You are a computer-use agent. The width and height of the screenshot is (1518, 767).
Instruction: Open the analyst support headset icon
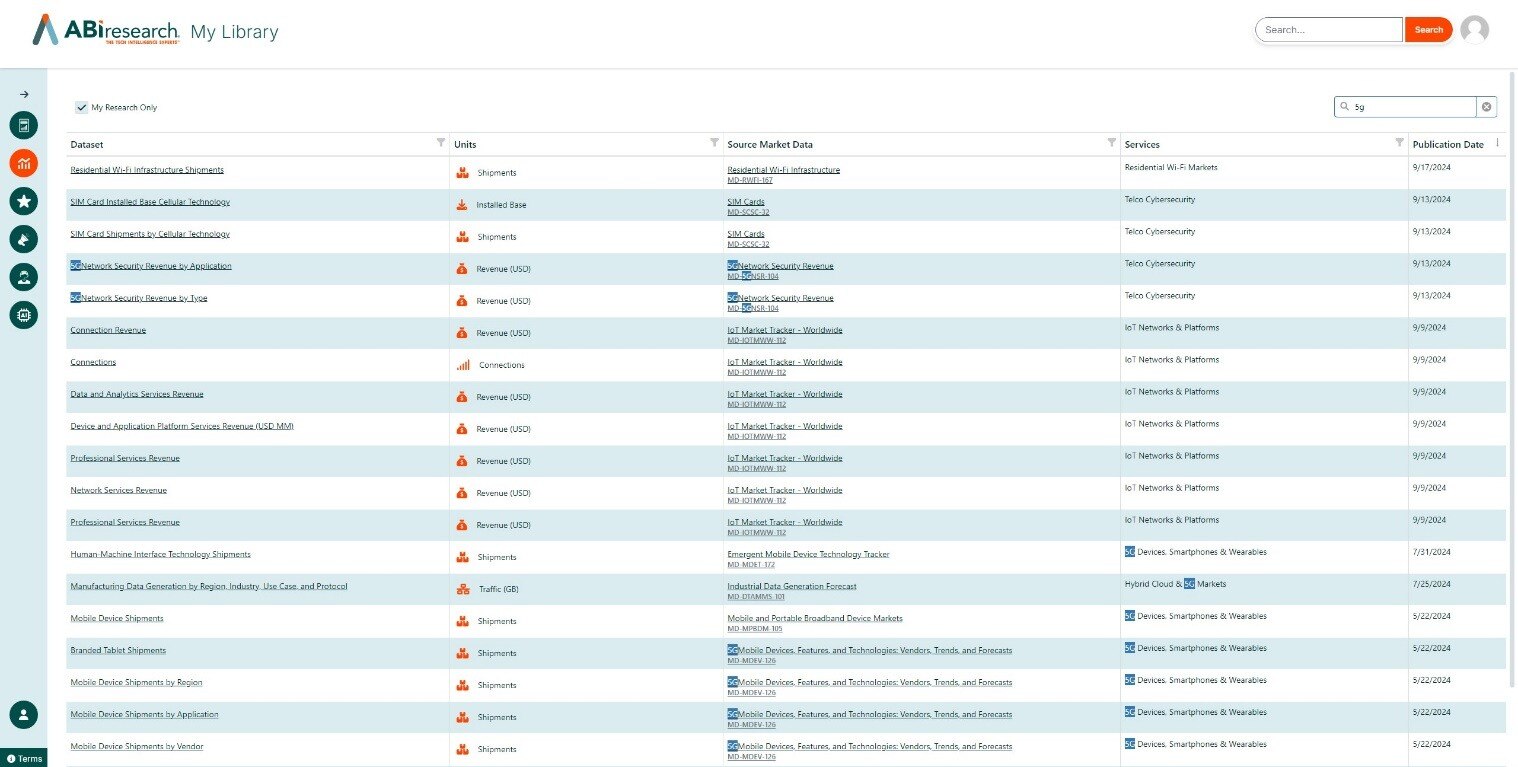[23, 277]
